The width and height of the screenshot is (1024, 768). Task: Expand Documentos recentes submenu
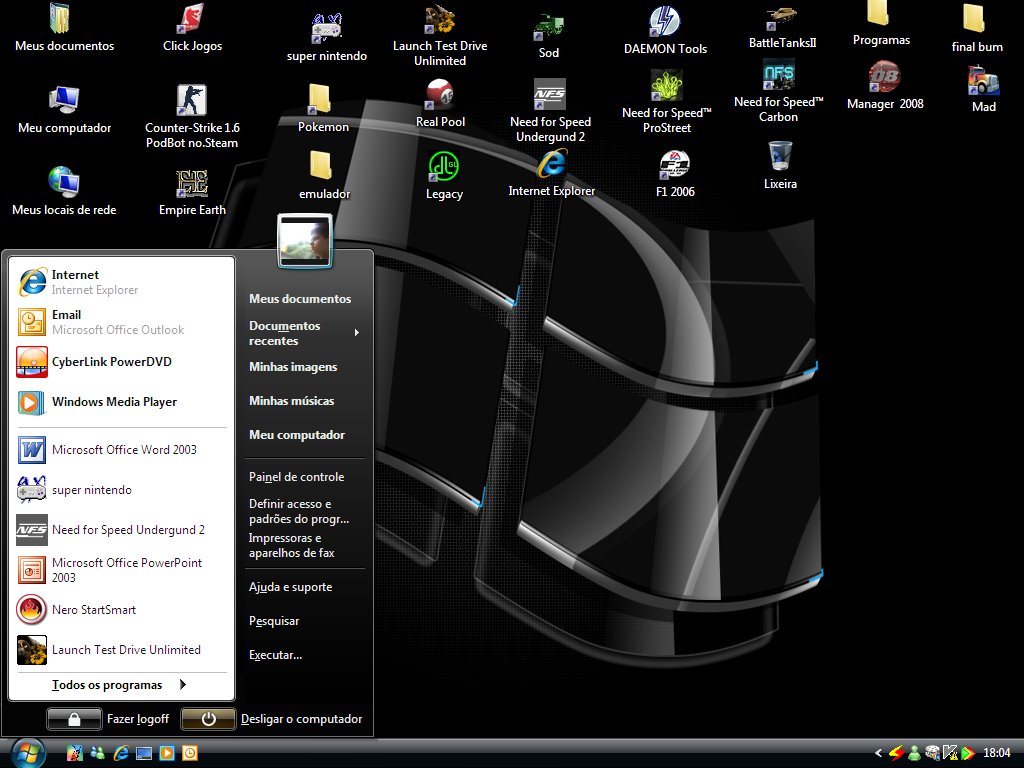click(304, 333)
